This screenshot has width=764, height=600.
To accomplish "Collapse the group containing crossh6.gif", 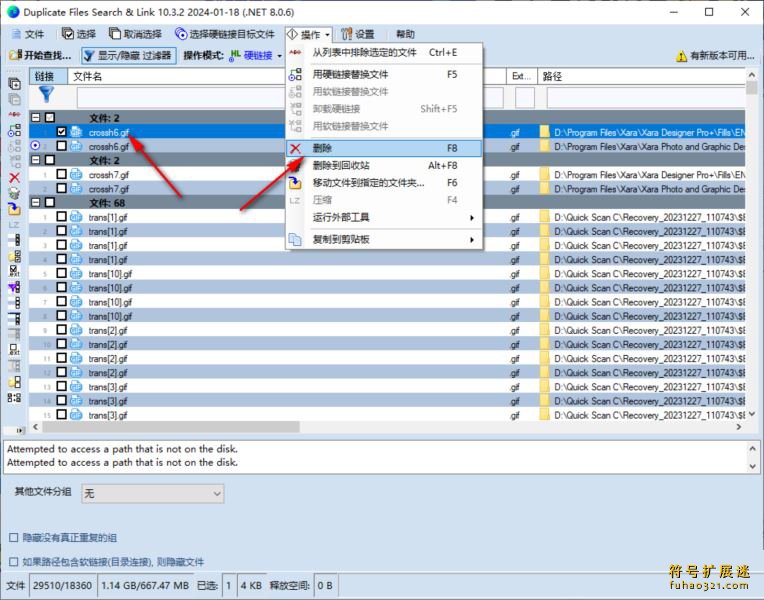I will [36, 117].
